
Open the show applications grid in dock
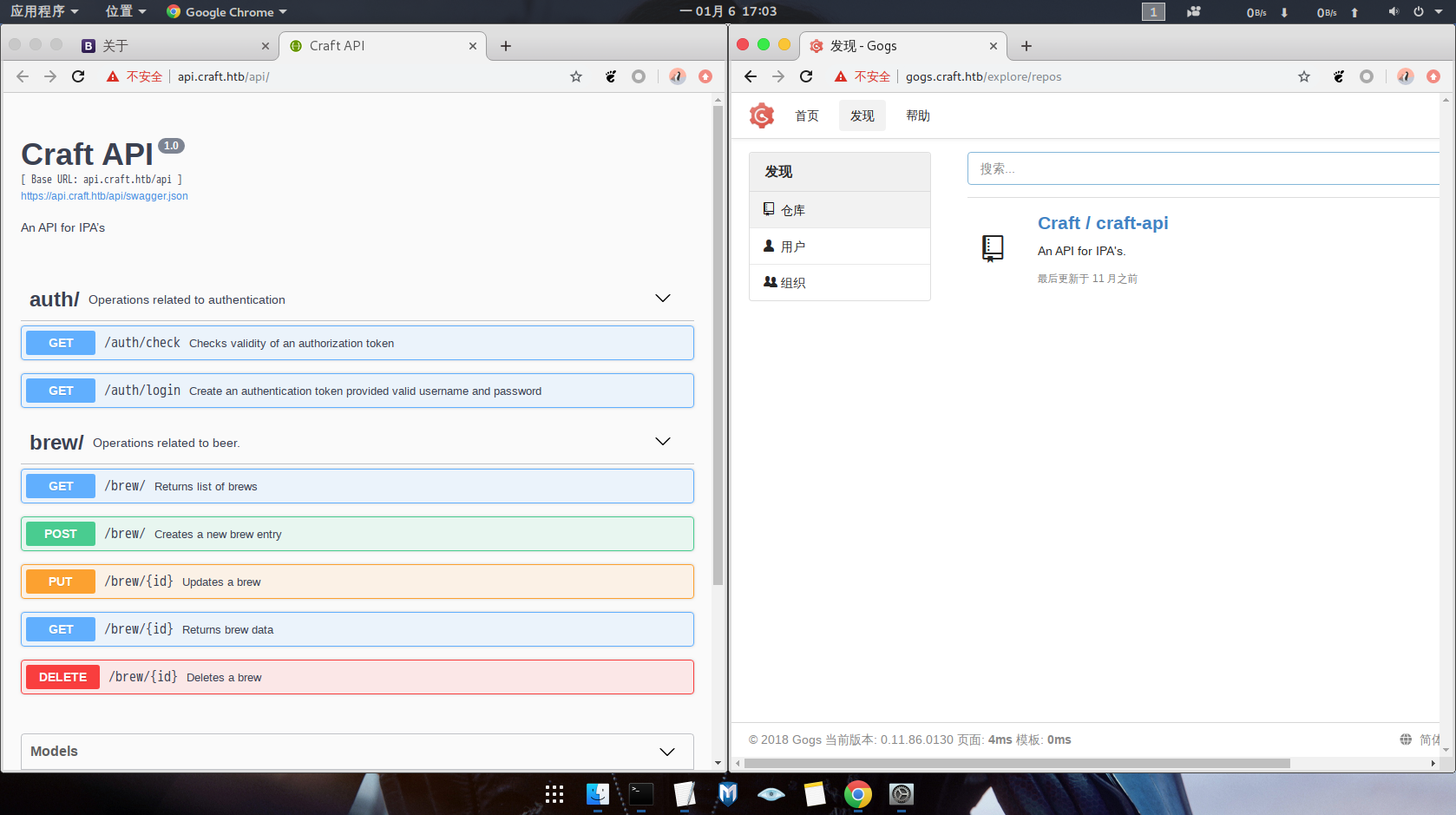coord(554,794)
